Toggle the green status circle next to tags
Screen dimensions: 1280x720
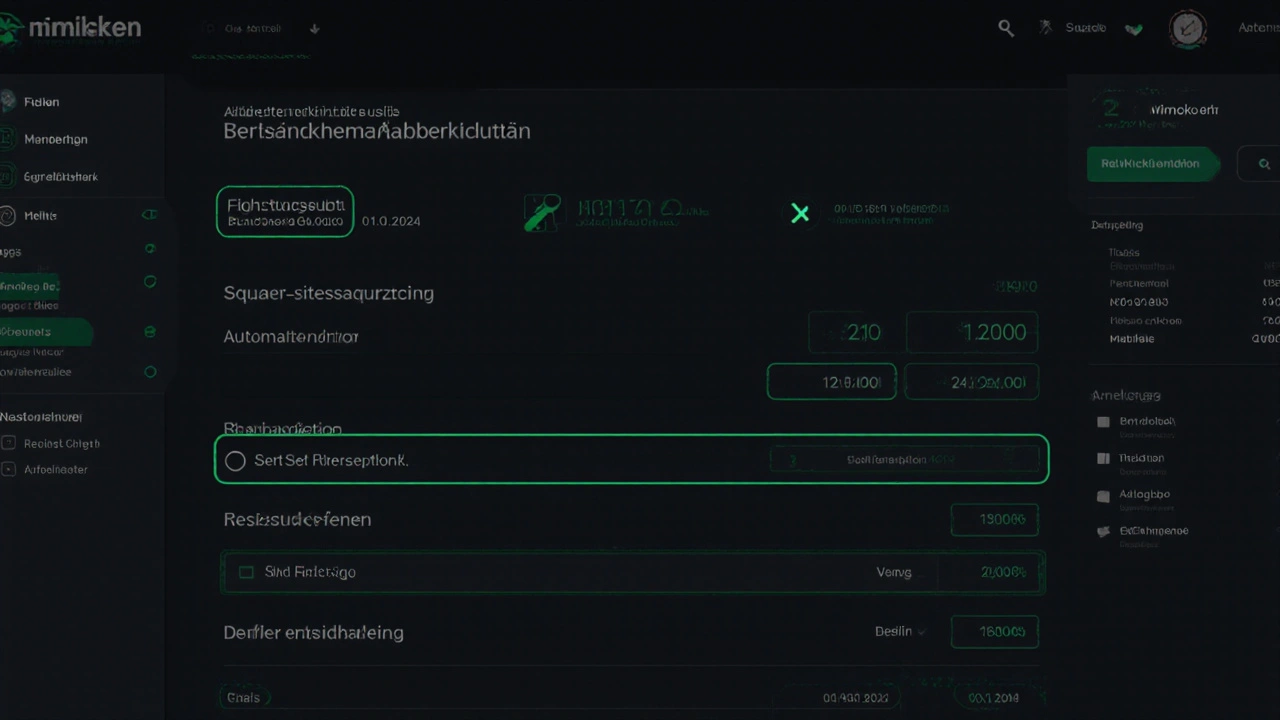150,248
